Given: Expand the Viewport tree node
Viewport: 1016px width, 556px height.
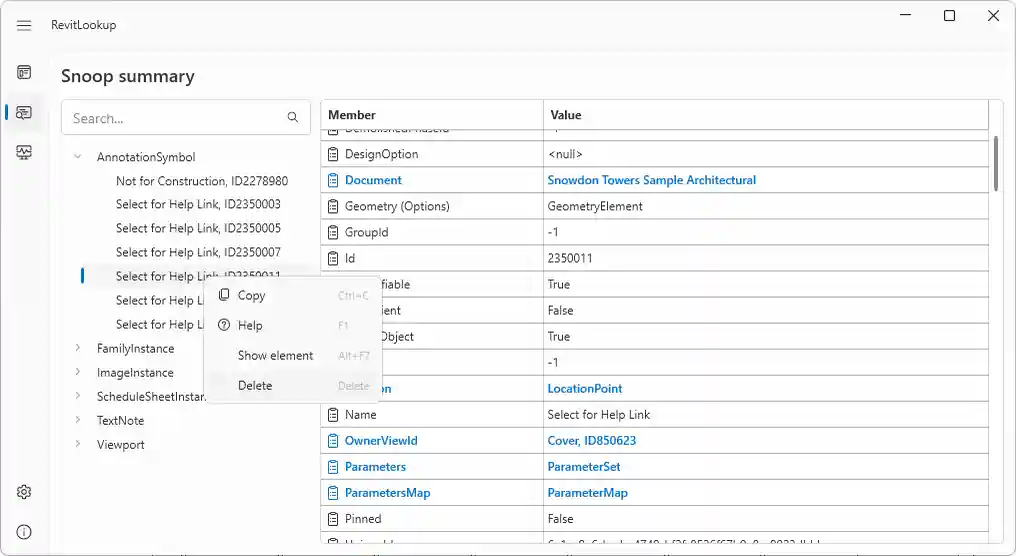Looking at the screenshot, I should (x=78, y=445).
